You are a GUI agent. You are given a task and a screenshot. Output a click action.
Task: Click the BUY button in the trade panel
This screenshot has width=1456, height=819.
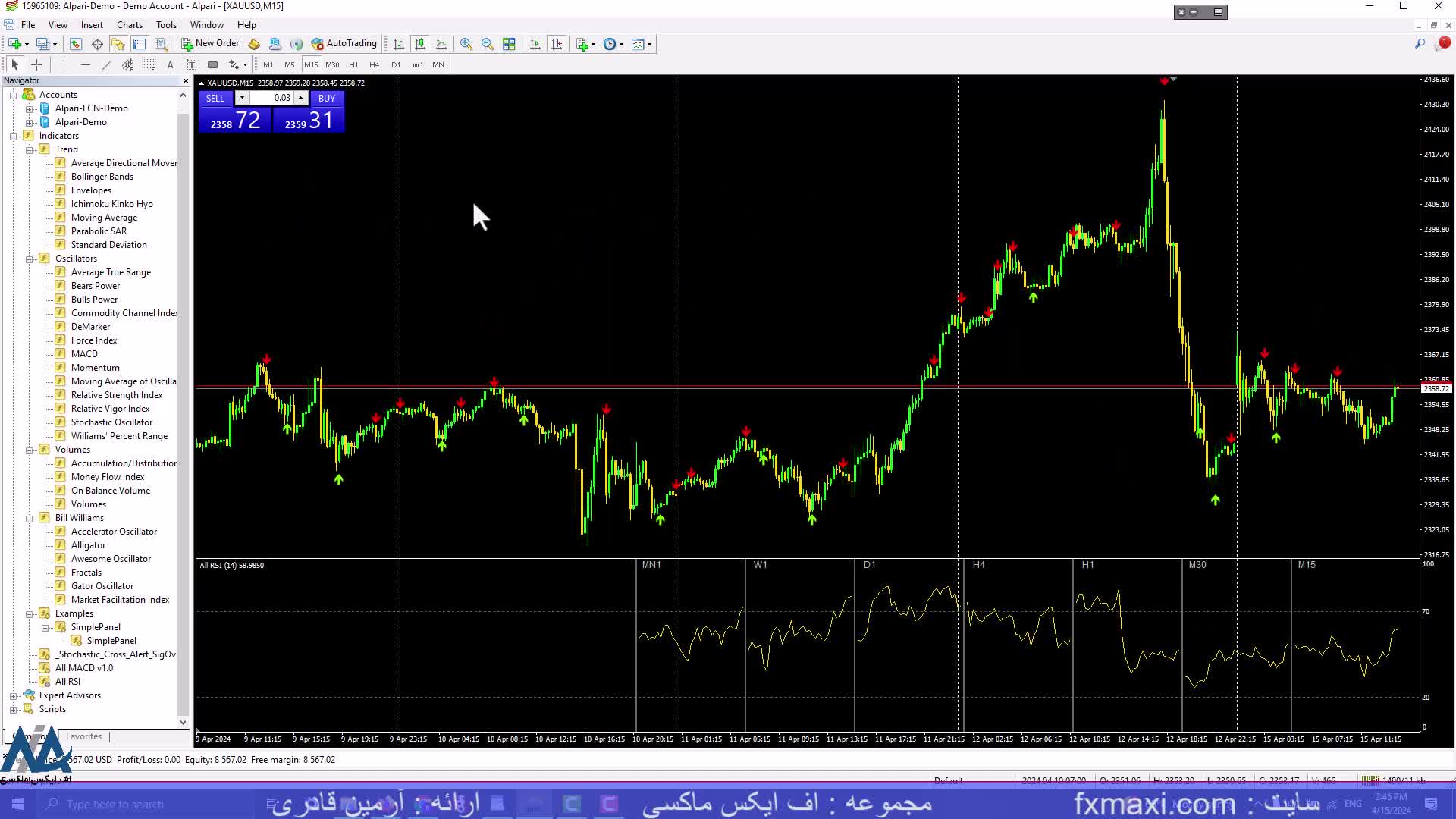click(327, 98)
